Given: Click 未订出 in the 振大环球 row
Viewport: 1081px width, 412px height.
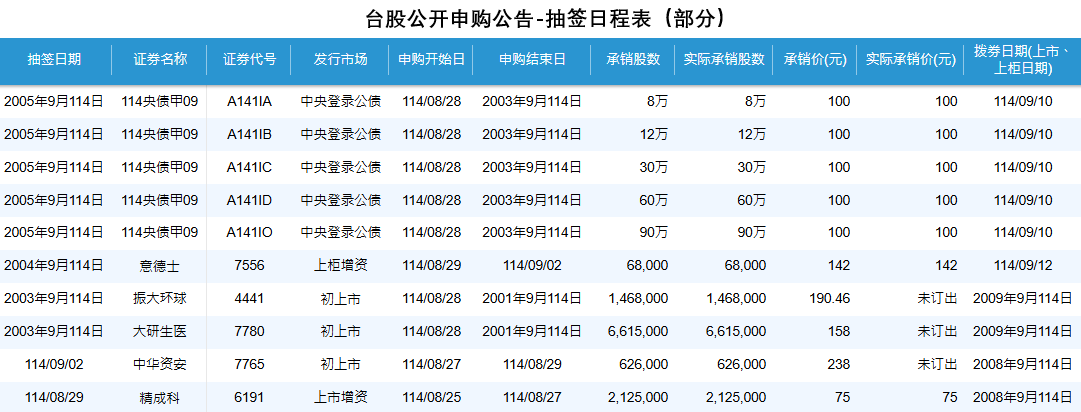Looking at the screenshot, I should click(x=937, y=299).
